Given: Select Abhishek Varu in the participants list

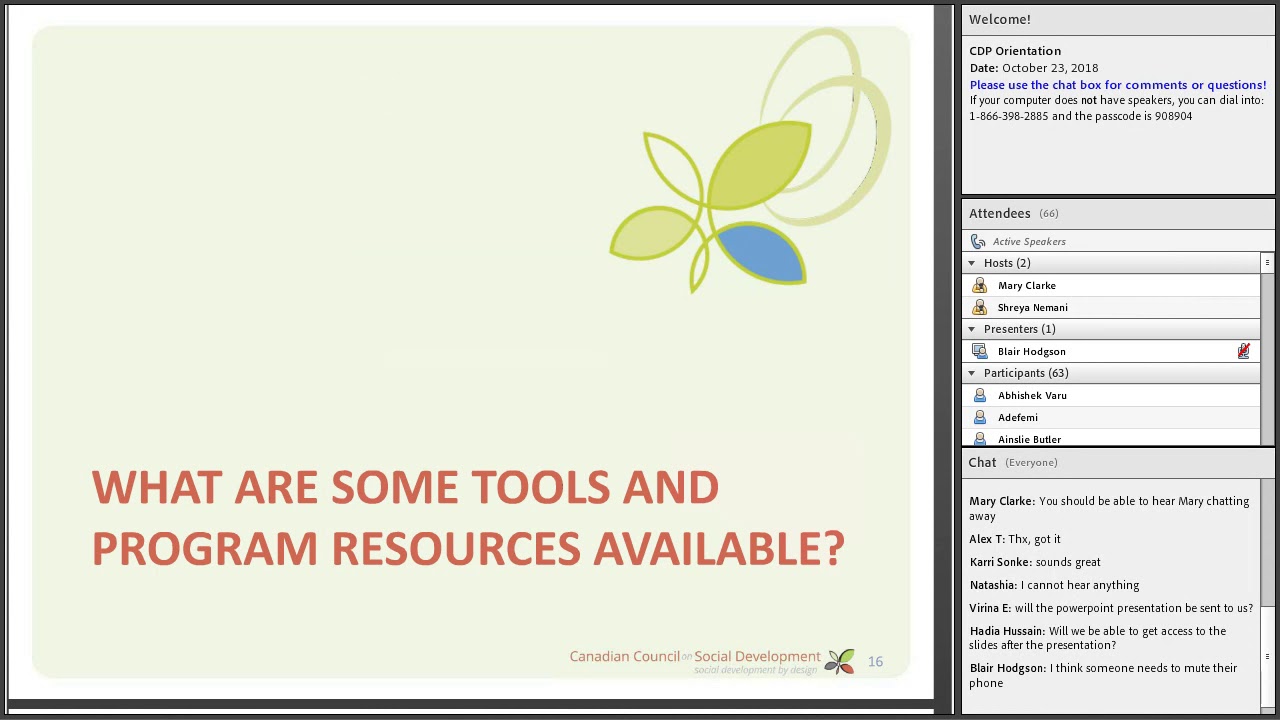Looking at the screenshot, I should click(1111, 395).
